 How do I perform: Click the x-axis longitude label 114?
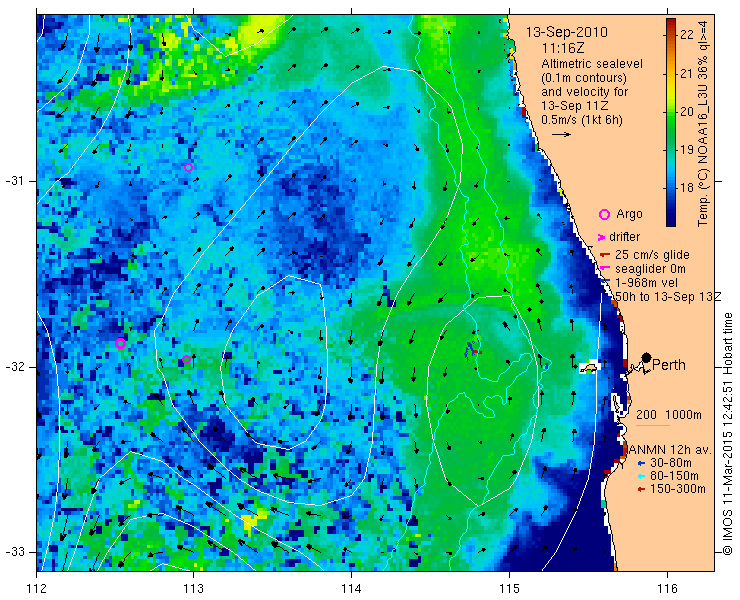click(351, 589)
